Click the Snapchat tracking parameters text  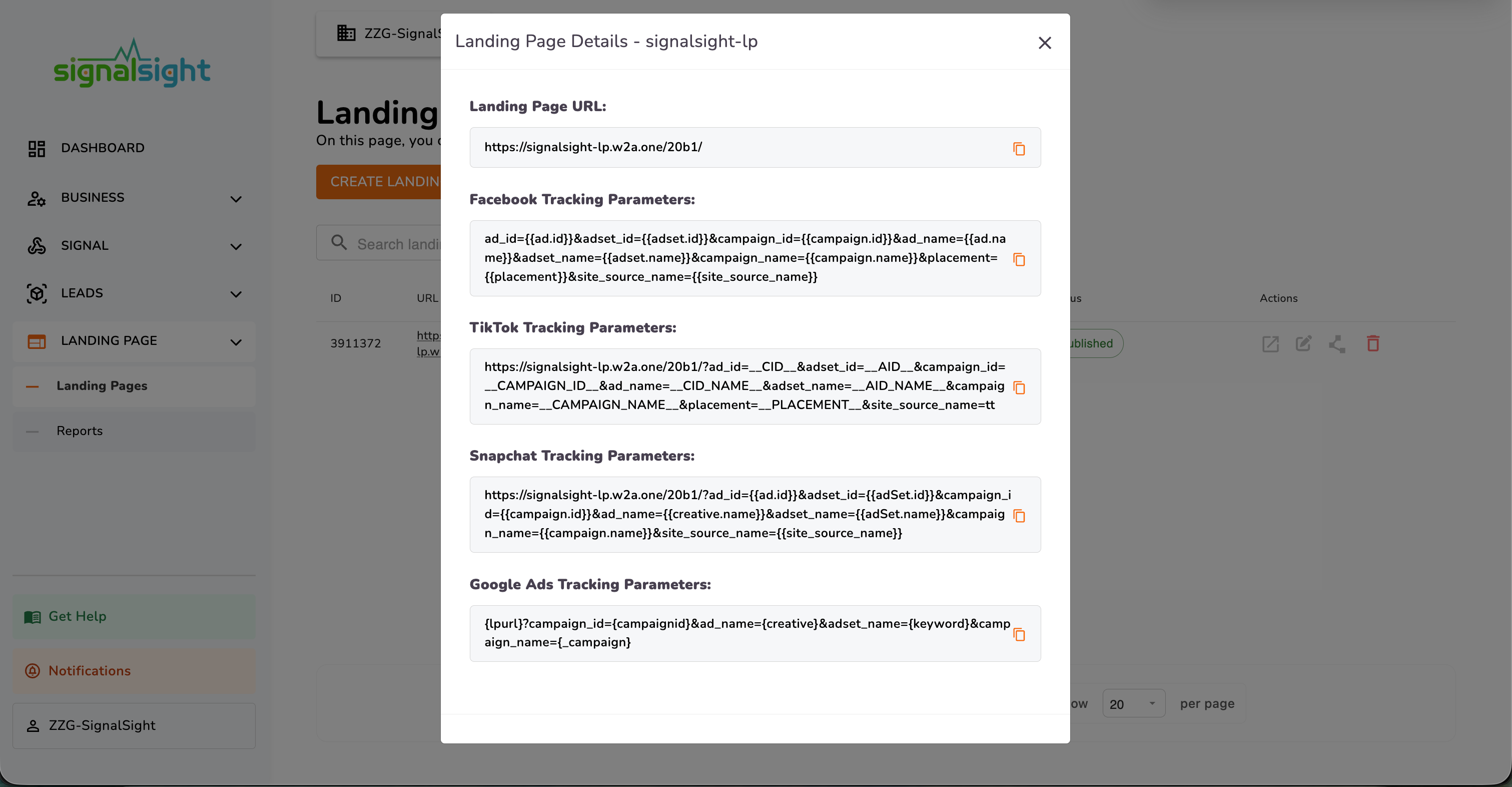point(748,514)
